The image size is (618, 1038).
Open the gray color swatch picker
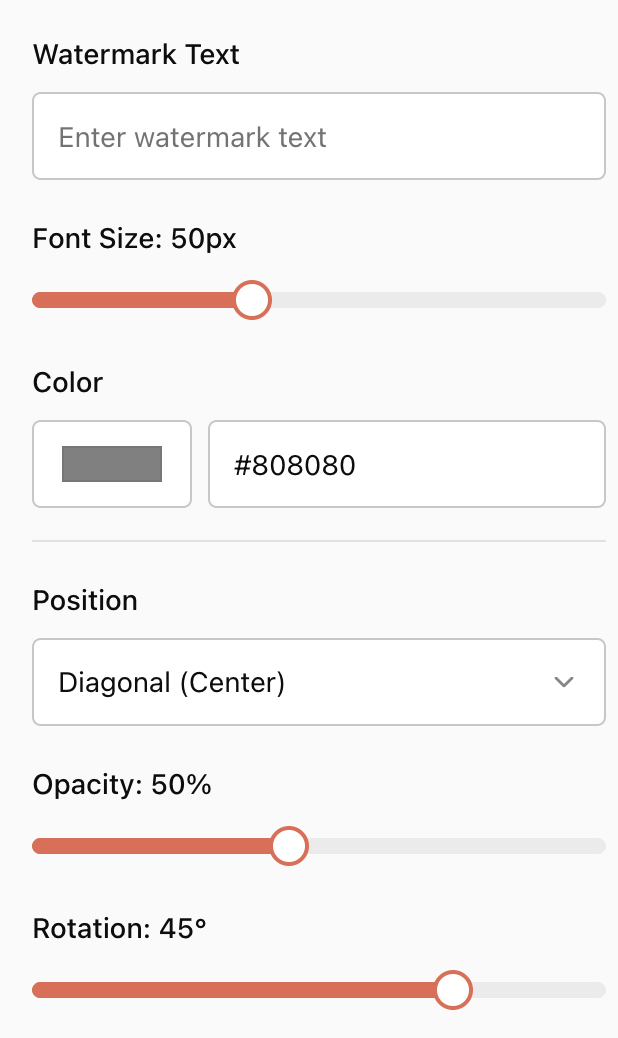click(x=112, y=464)
